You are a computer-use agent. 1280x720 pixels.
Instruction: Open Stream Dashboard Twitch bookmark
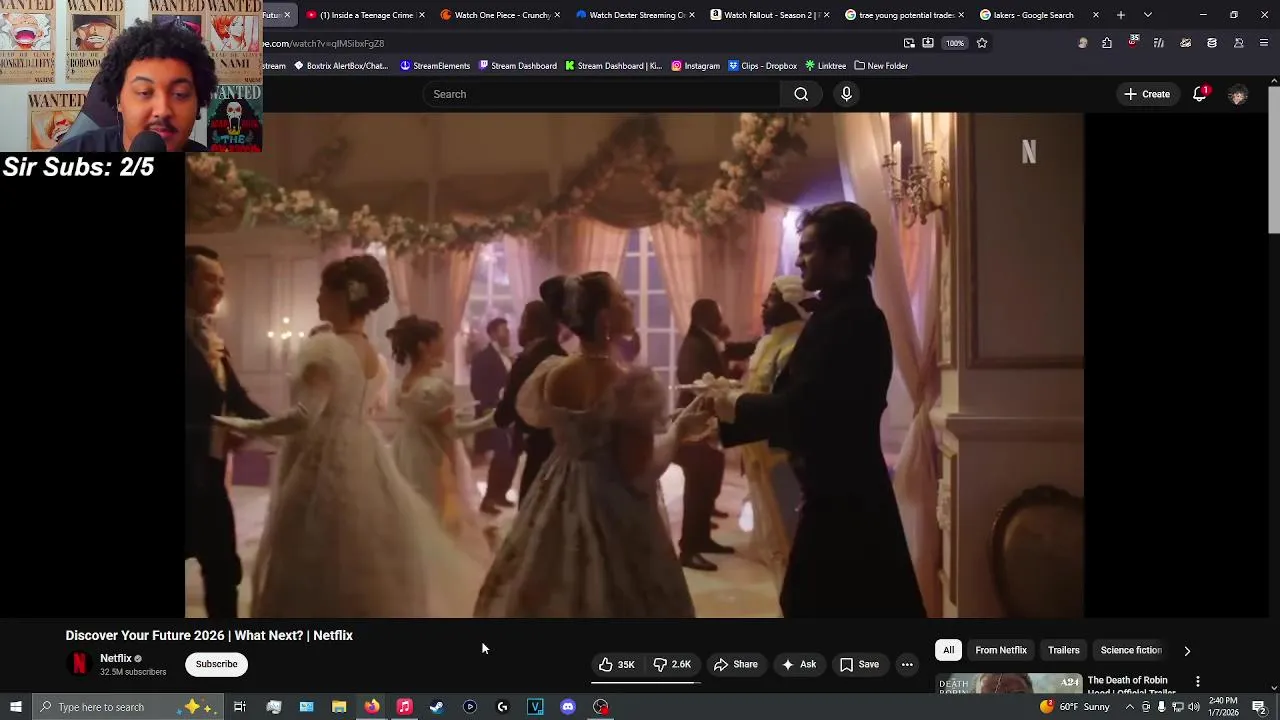517,66
